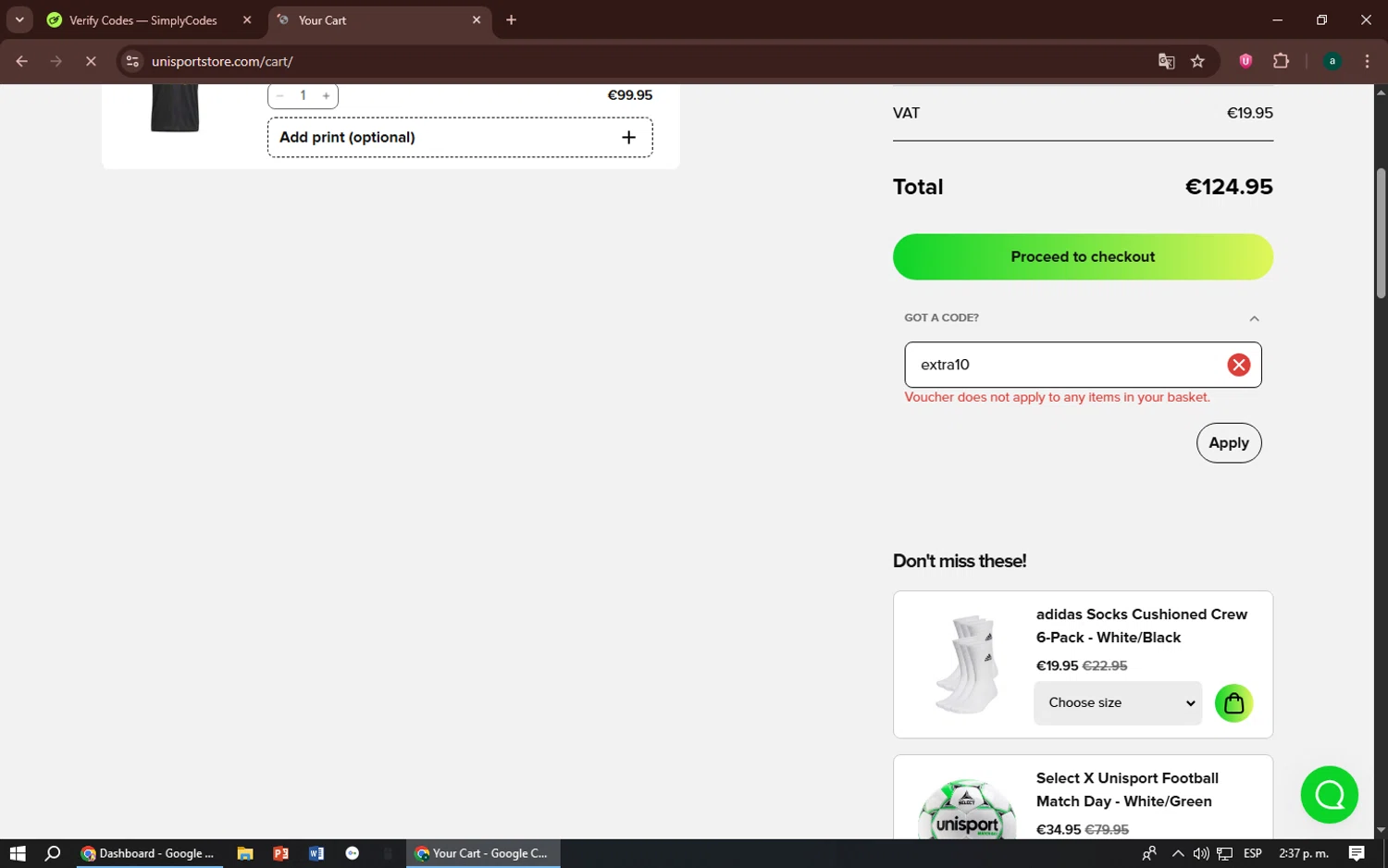Add adidas Socks to basket via green bag icon
Screen dimensions: 1388x868
(1233, 703)
